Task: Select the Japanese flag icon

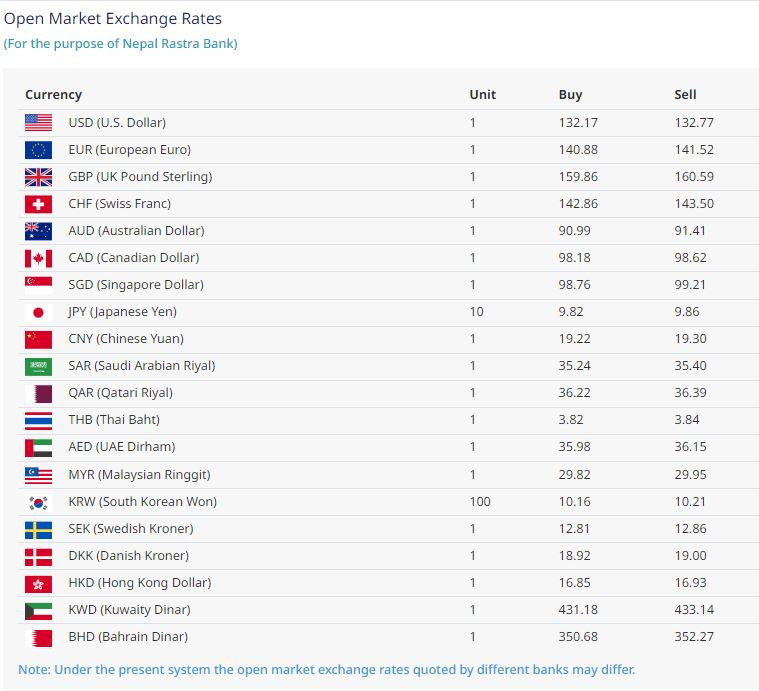Action: tap(38, 312)
